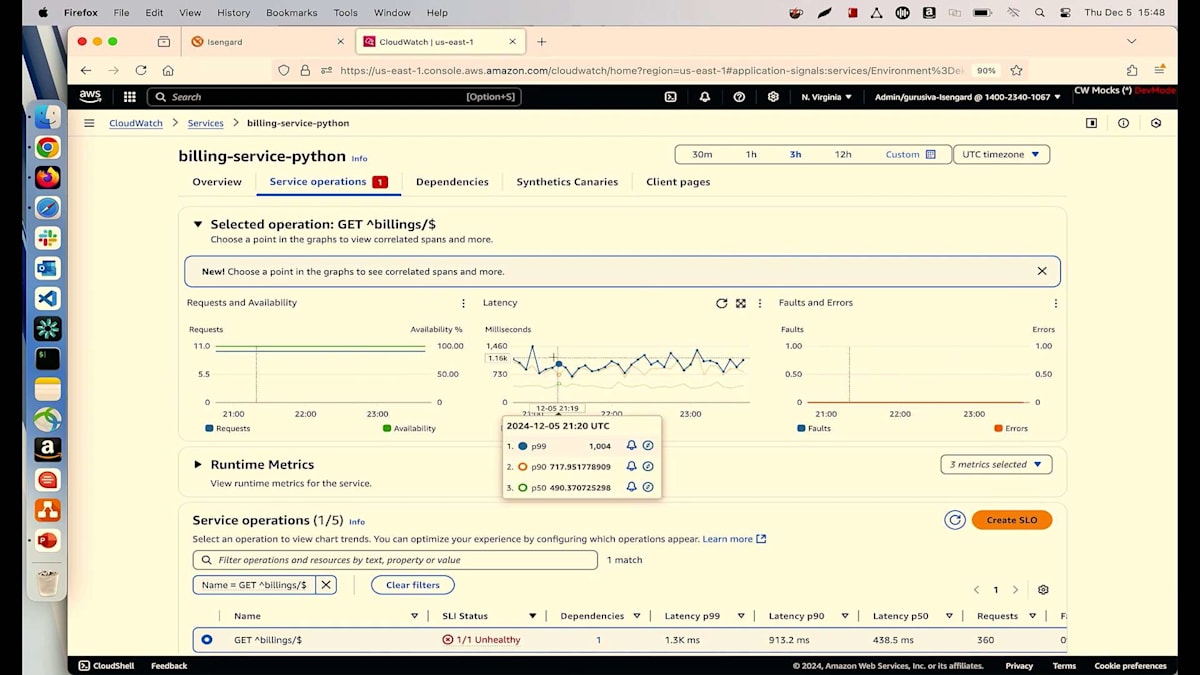This screenshot has width=1200, height=675.
Task: Switch to the Synthetics Canaries tab
Action: coord(567,182)
